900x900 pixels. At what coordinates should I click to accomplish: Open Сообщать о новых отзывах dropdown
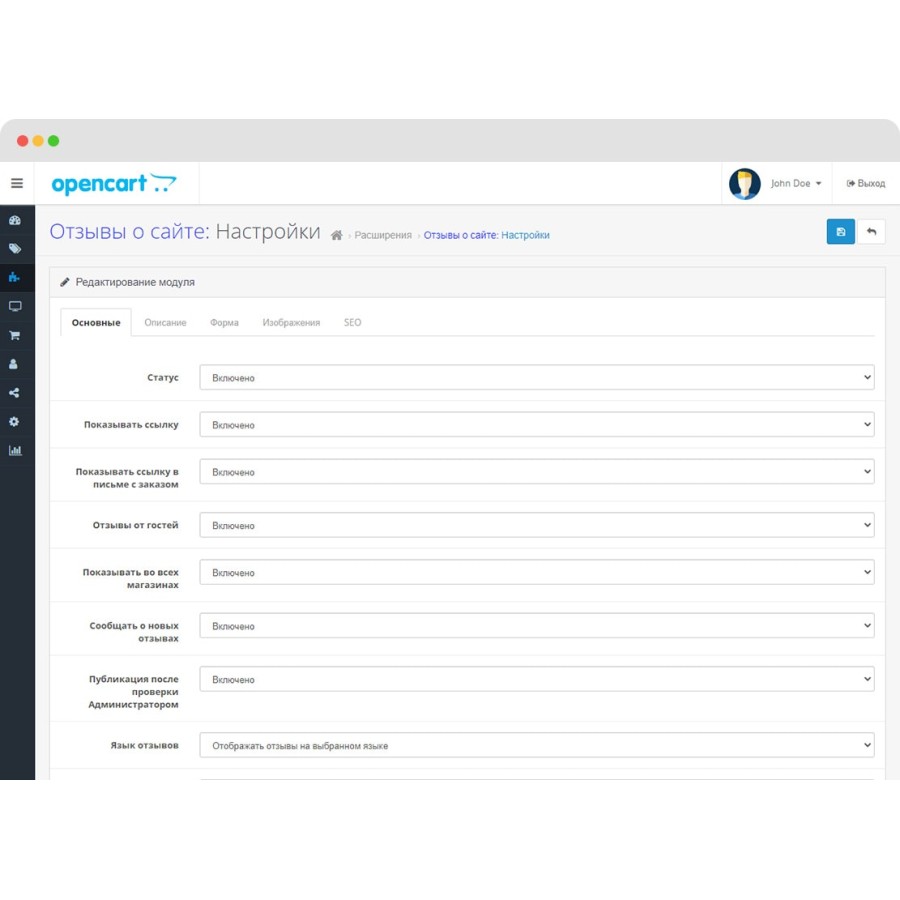(x=537, y=626)
